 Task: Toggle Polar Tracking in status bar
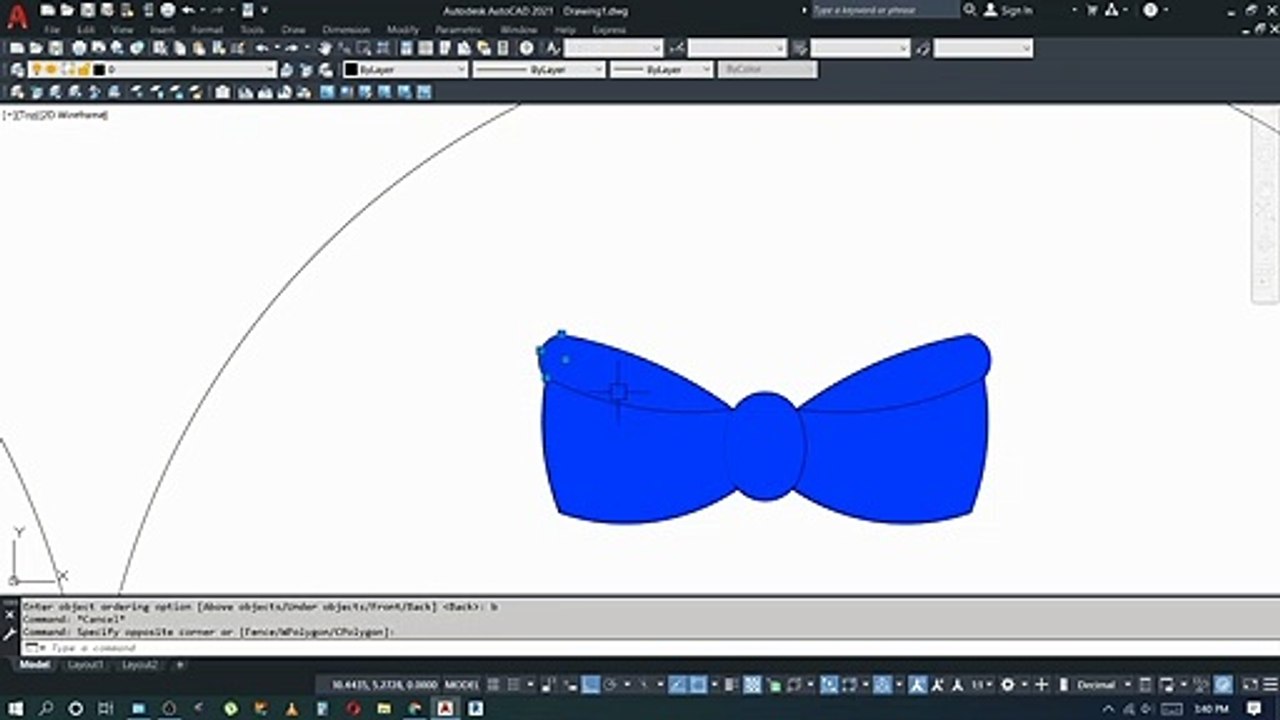tap(610, 685)
